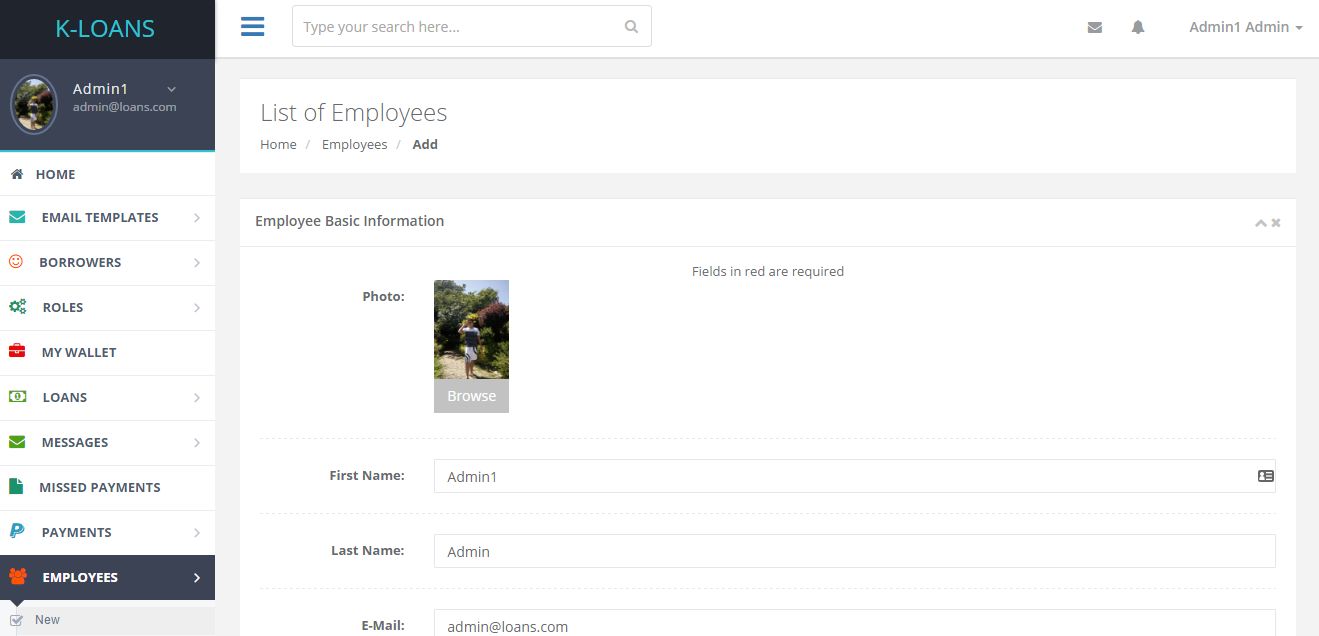
Task: Go to the Home breadcrumb link
Action: coord(278,144)
